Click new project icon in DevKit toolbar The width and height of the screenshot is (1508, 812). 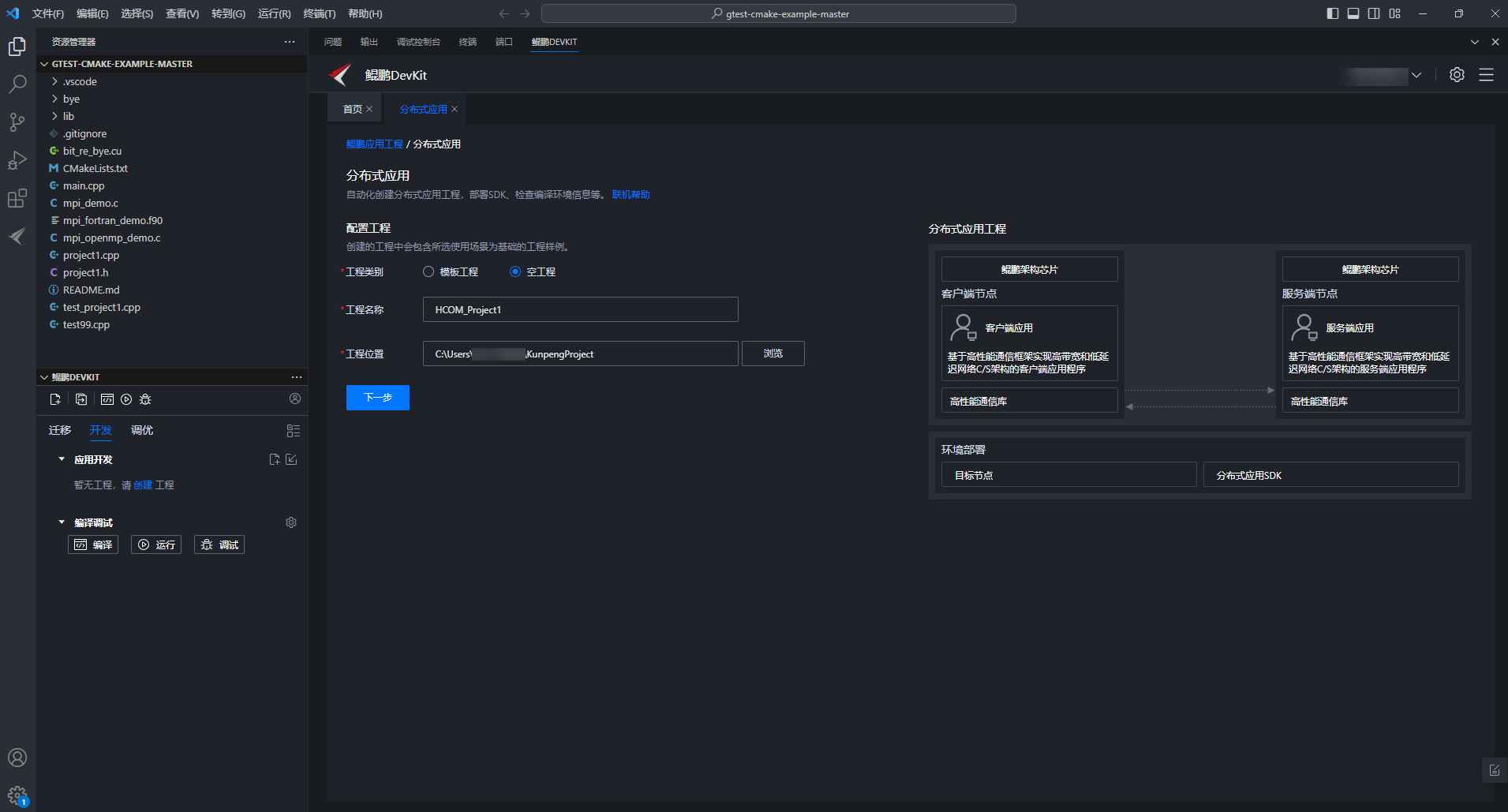click(x=55, y=399)
